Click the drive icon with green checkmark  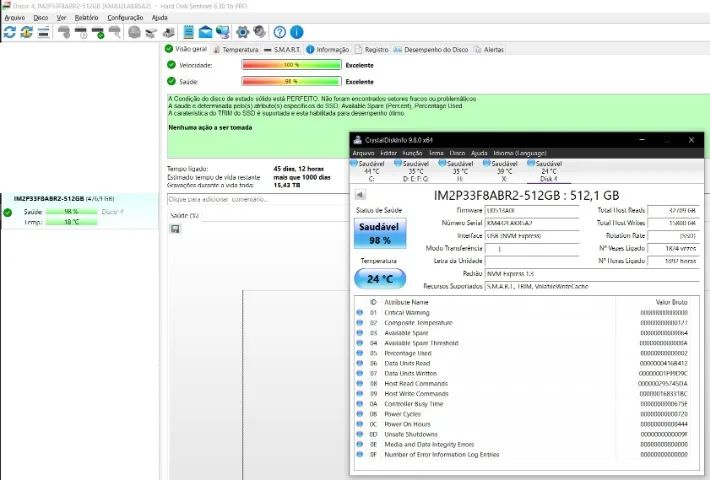pos(97,32)
